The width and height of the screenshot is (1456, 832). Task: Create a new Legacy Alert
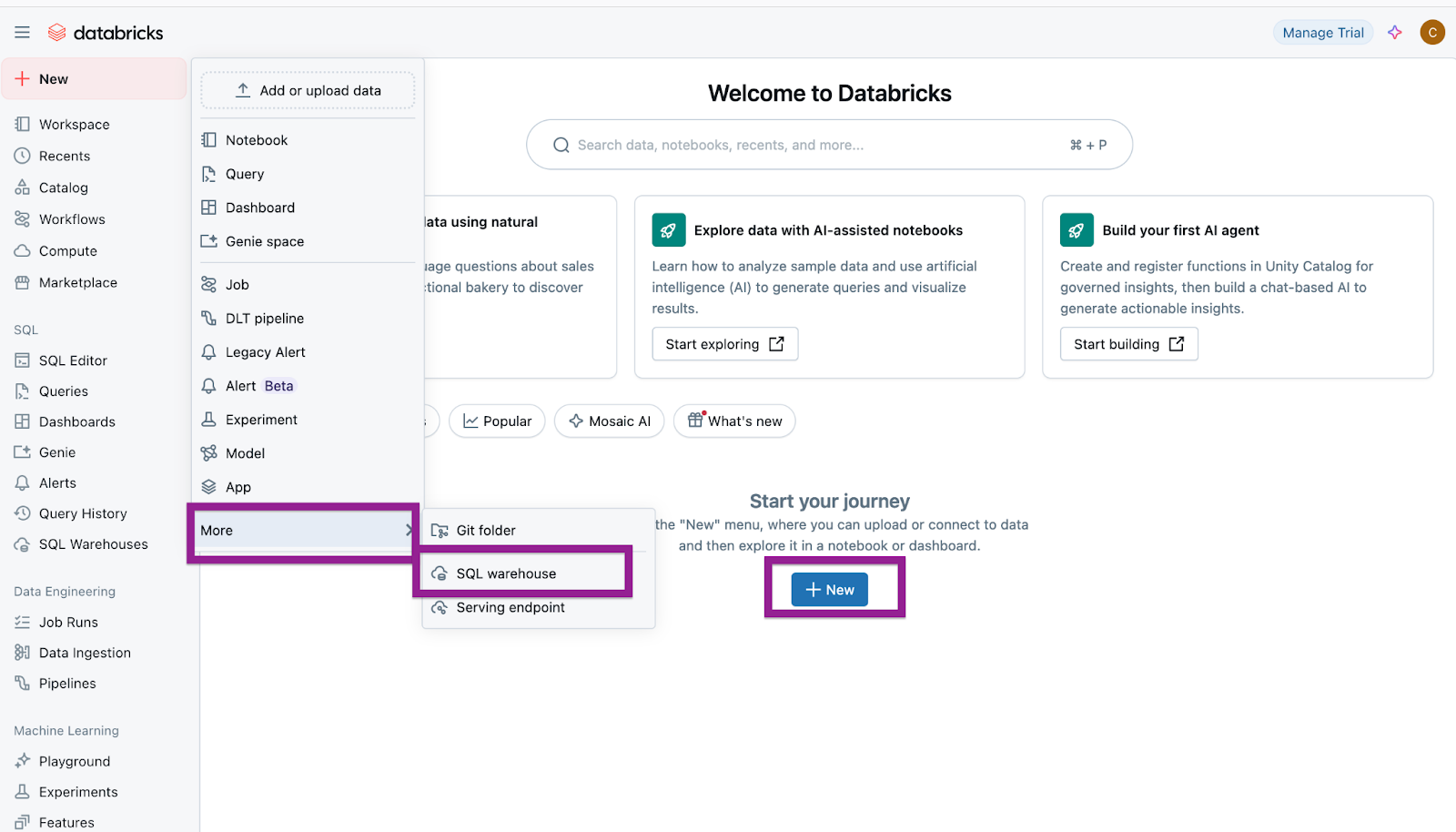click(x=308, y=352)
